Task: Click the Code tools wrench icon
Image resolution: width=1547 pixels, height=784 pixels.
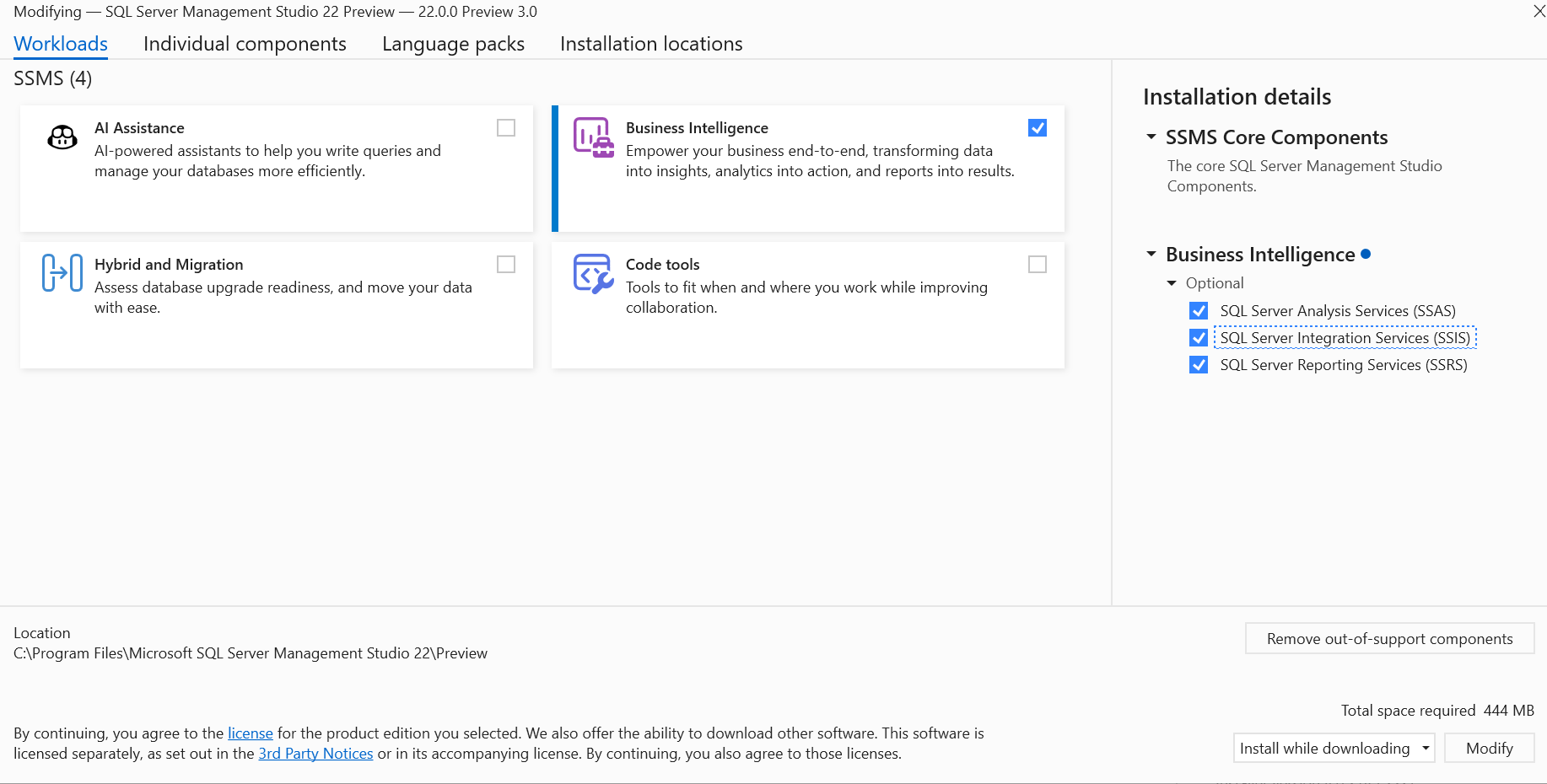Action: tap(593, 273)
